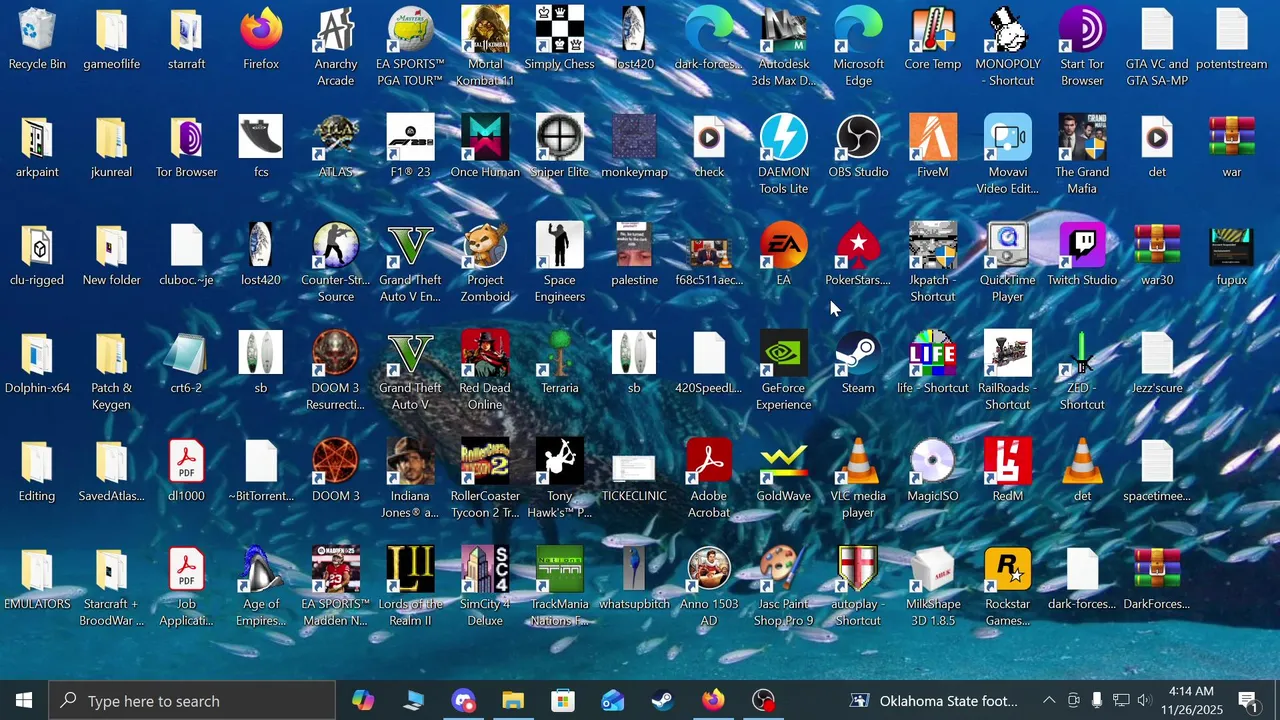Open the gameoflife folder

tap(112, 40)
